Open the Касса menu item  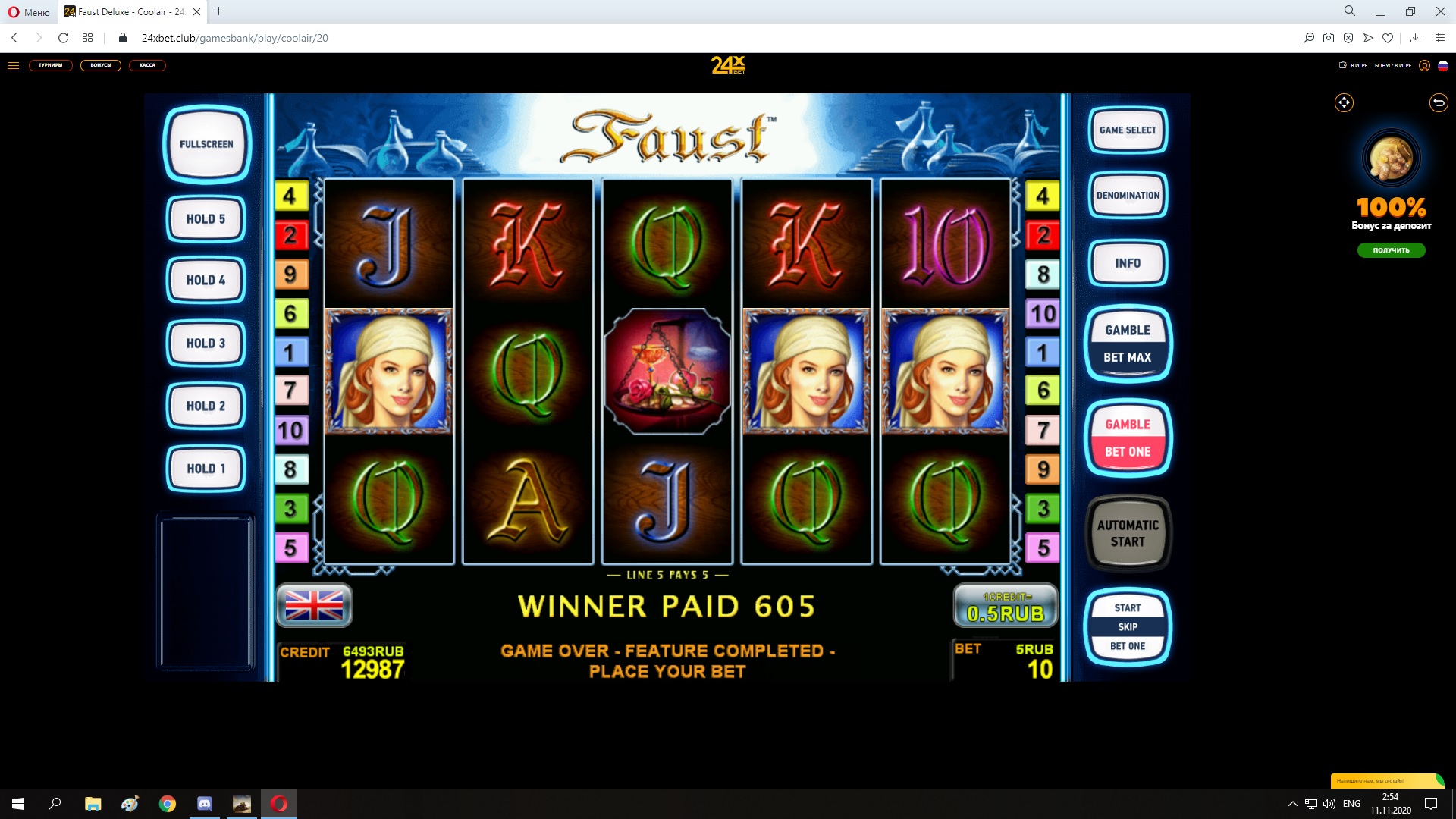pyautogui.click(x=147, y=65)
